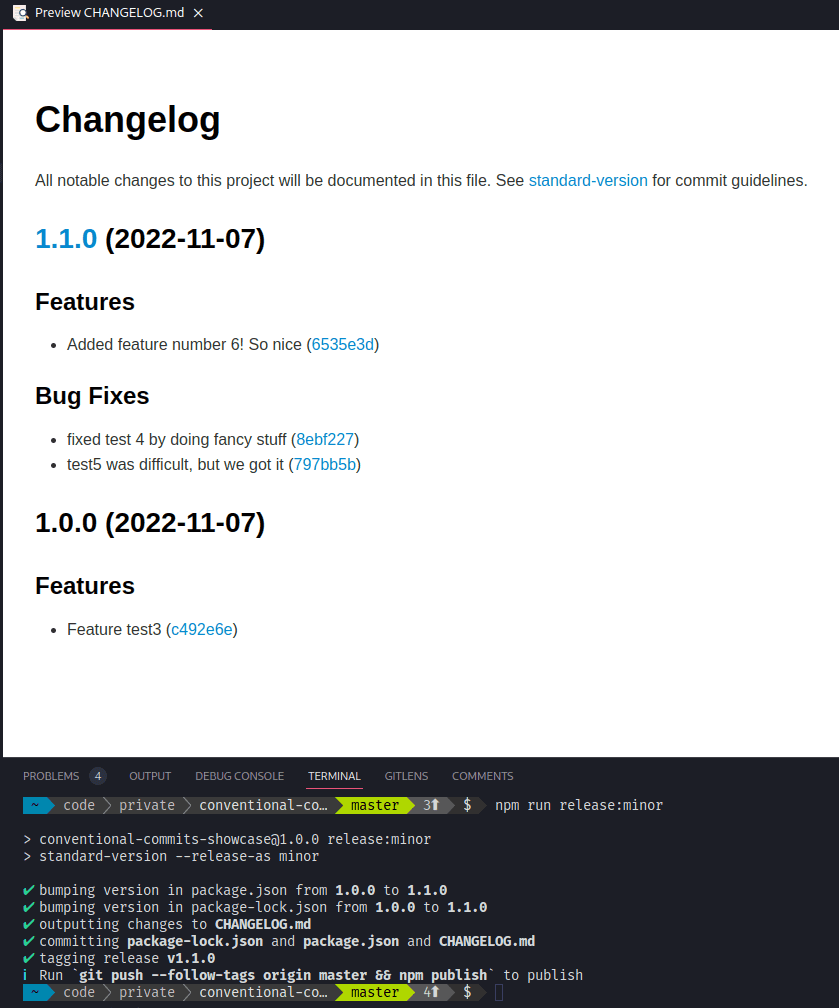This screenshot has width=839, height=1008.
Task: Switch to the DEBUG CONSOLE tab
Action: click(239, 776)
